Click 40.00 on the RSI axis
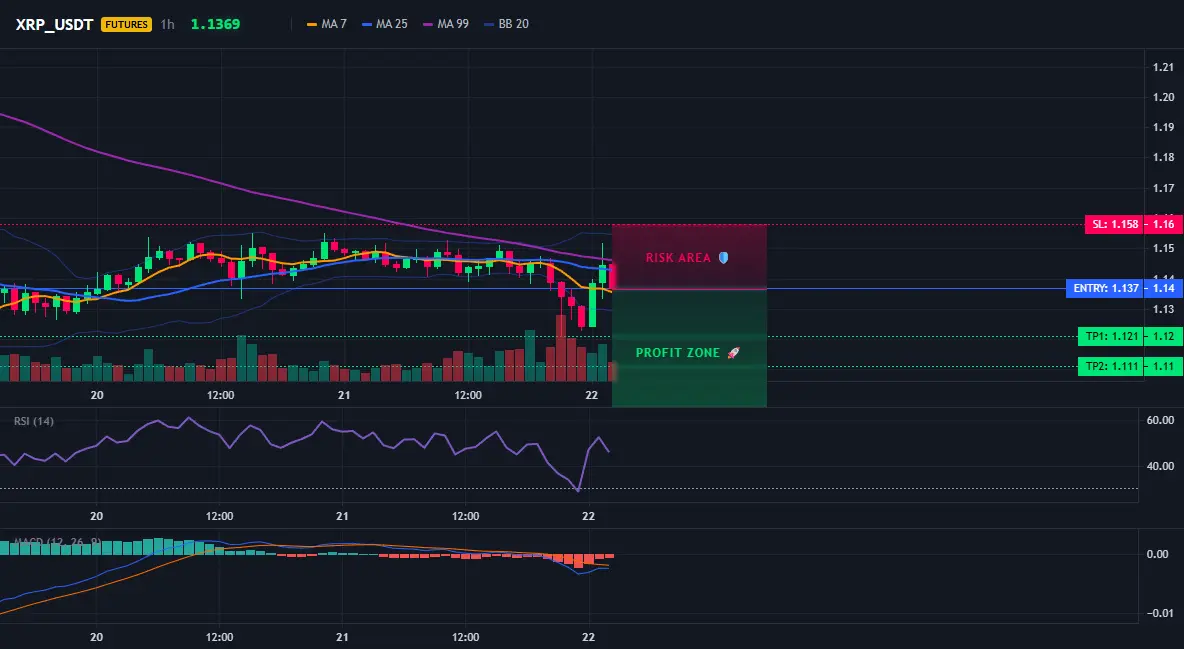This screenshot has width=1184, height=649. click(x=1161, y=466)
